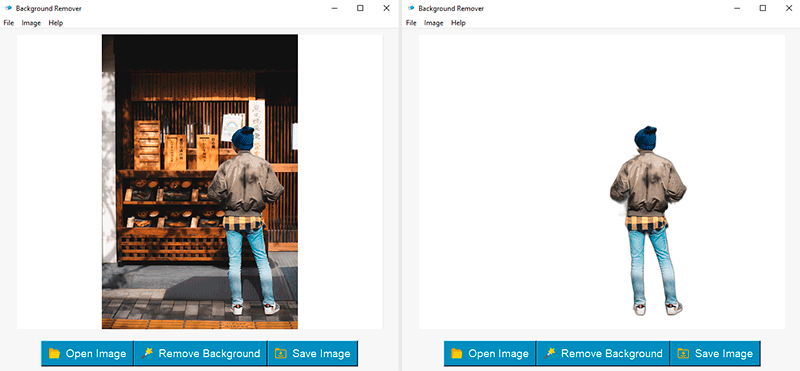
Task: Maximize the right Background Remover window
Action: tap(763, 8)
